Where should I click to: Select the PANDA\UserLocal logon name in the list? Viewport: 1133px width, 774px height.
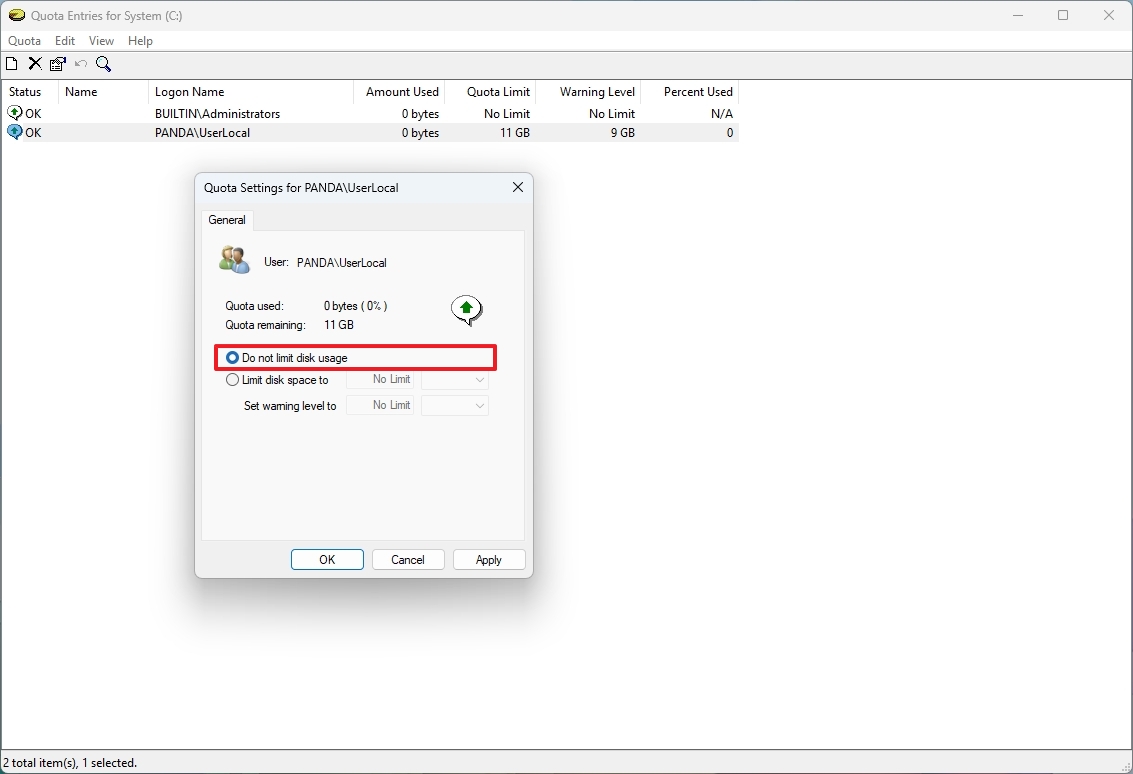pos(202,132)
